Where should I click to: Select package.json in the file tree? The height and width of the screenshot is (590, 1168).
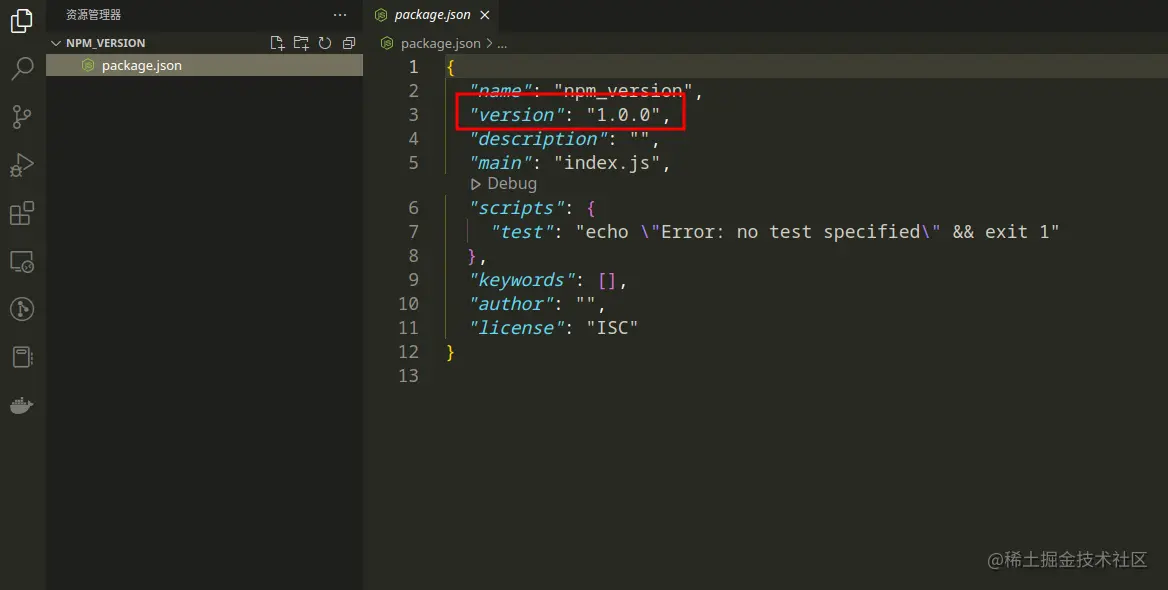coord(204,66)
